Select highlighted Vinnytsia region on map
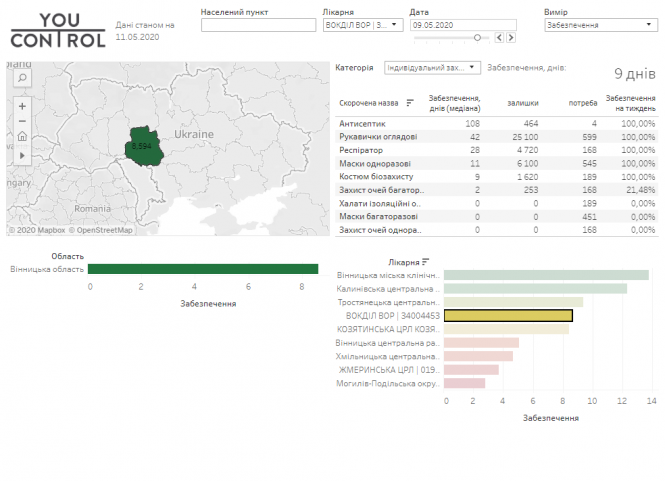Screen dimensions: 665x481 [144, 146]
